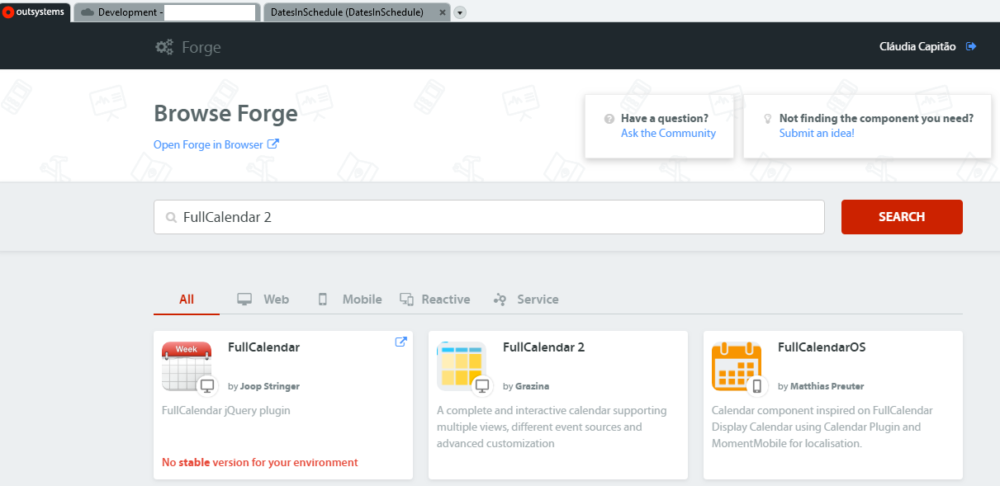Viewport: 1000px width, 486px height.
Task: Select the Service filter tab
Action: [526, 299]
